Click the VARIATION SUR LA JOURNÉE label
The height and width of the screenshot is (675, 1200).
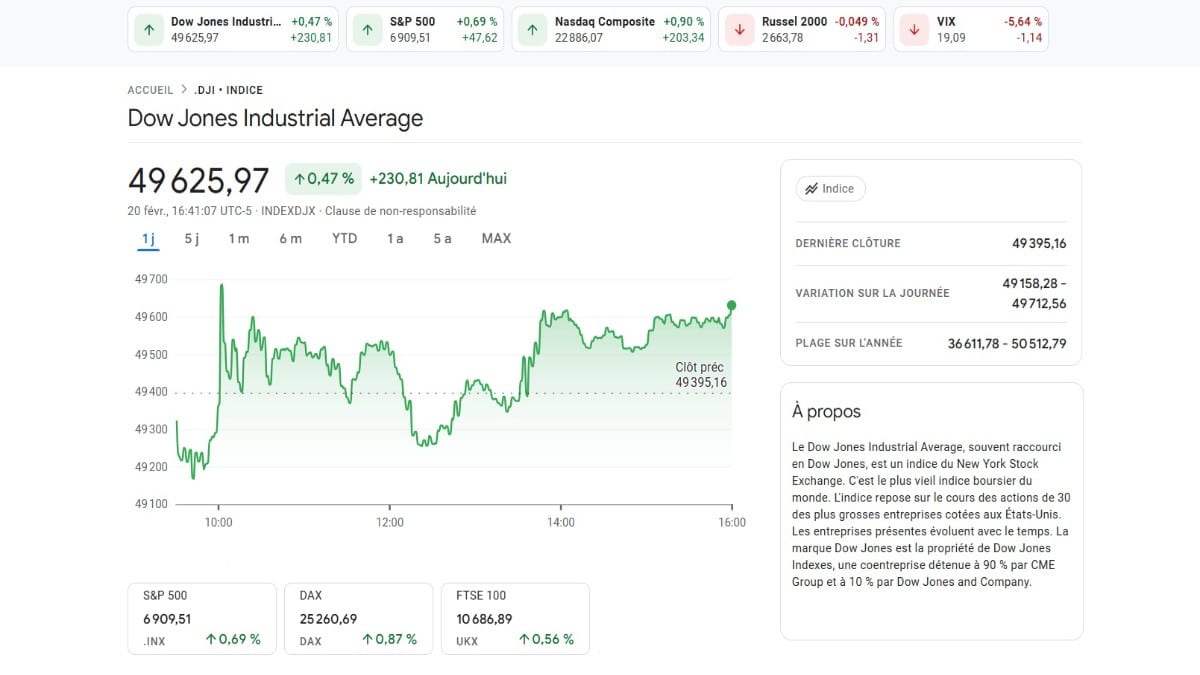(872, 293)
